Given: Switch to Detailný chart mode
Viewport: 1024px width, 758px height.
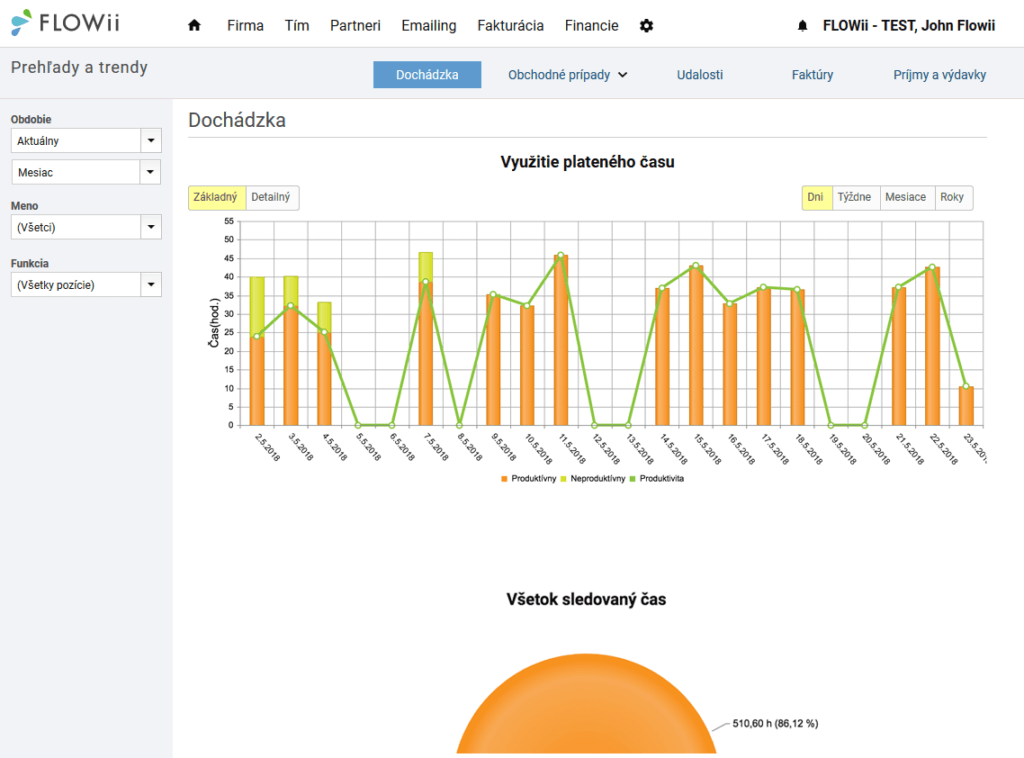Looking at the screenshot, I should [271, 197].
